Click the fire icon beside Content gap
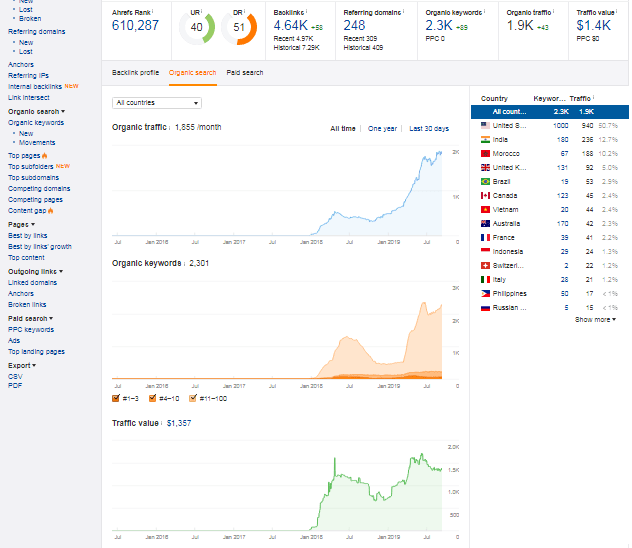 pyautogui.click(x=50, y=211)
